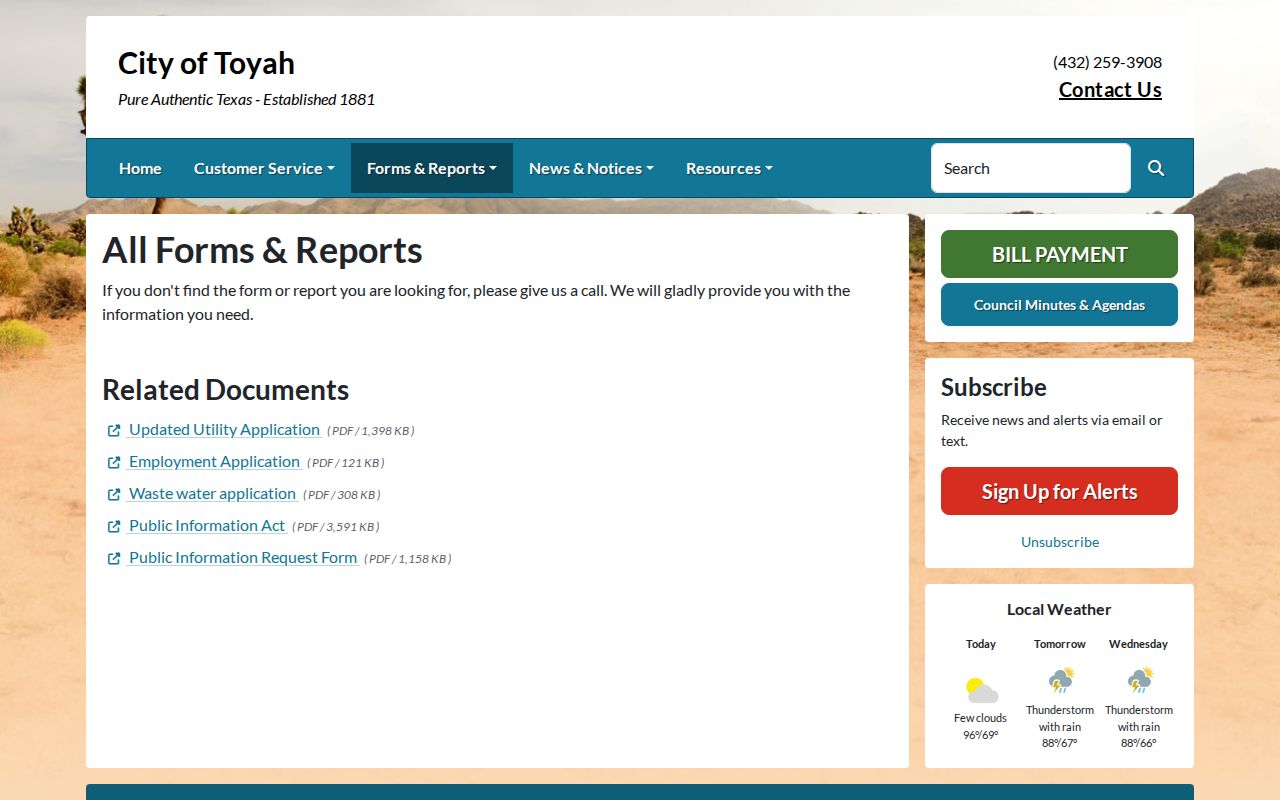
Task: Click external-link icon beside Public Information Act
Action: pyautogui.click(x=114, y=527)
